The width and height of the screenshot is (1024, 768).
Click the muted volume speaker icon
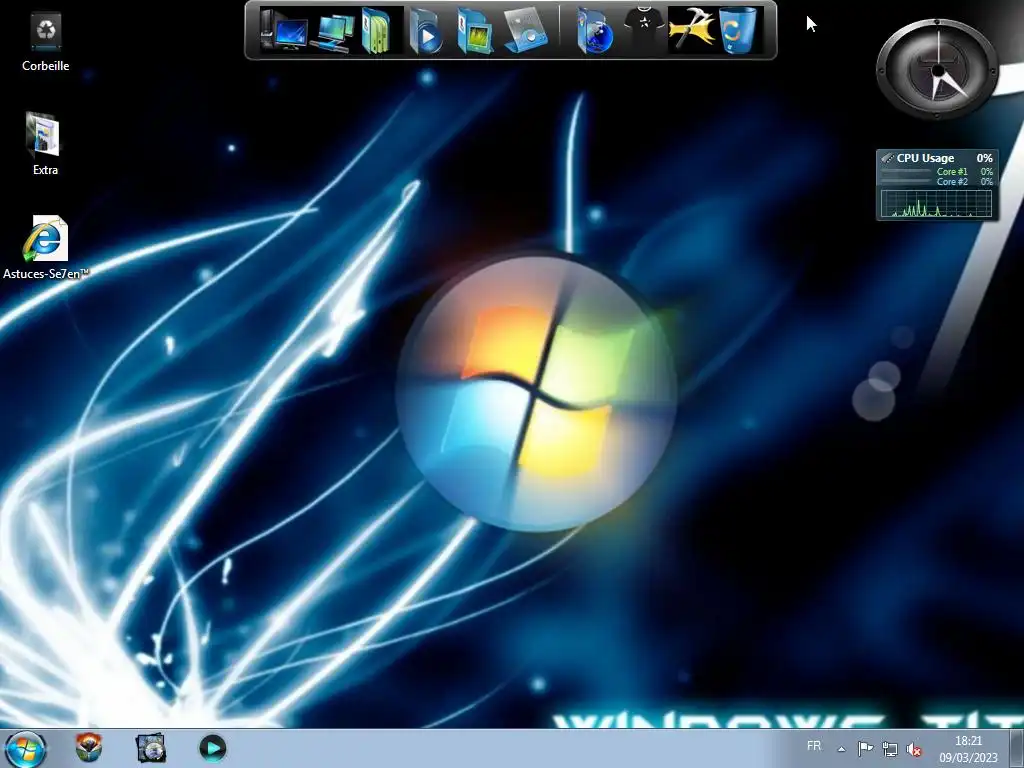914,749
